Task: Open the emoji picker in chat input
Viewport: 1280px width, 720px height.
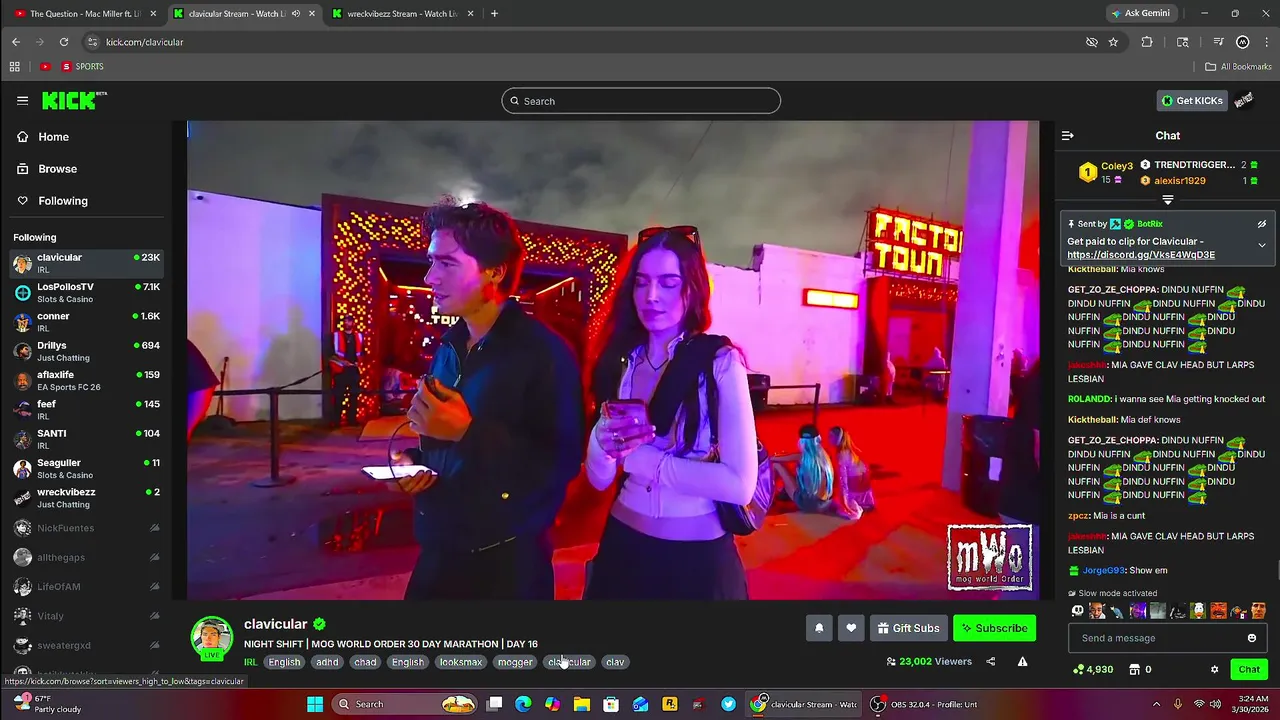Action: pos(1252,638)
